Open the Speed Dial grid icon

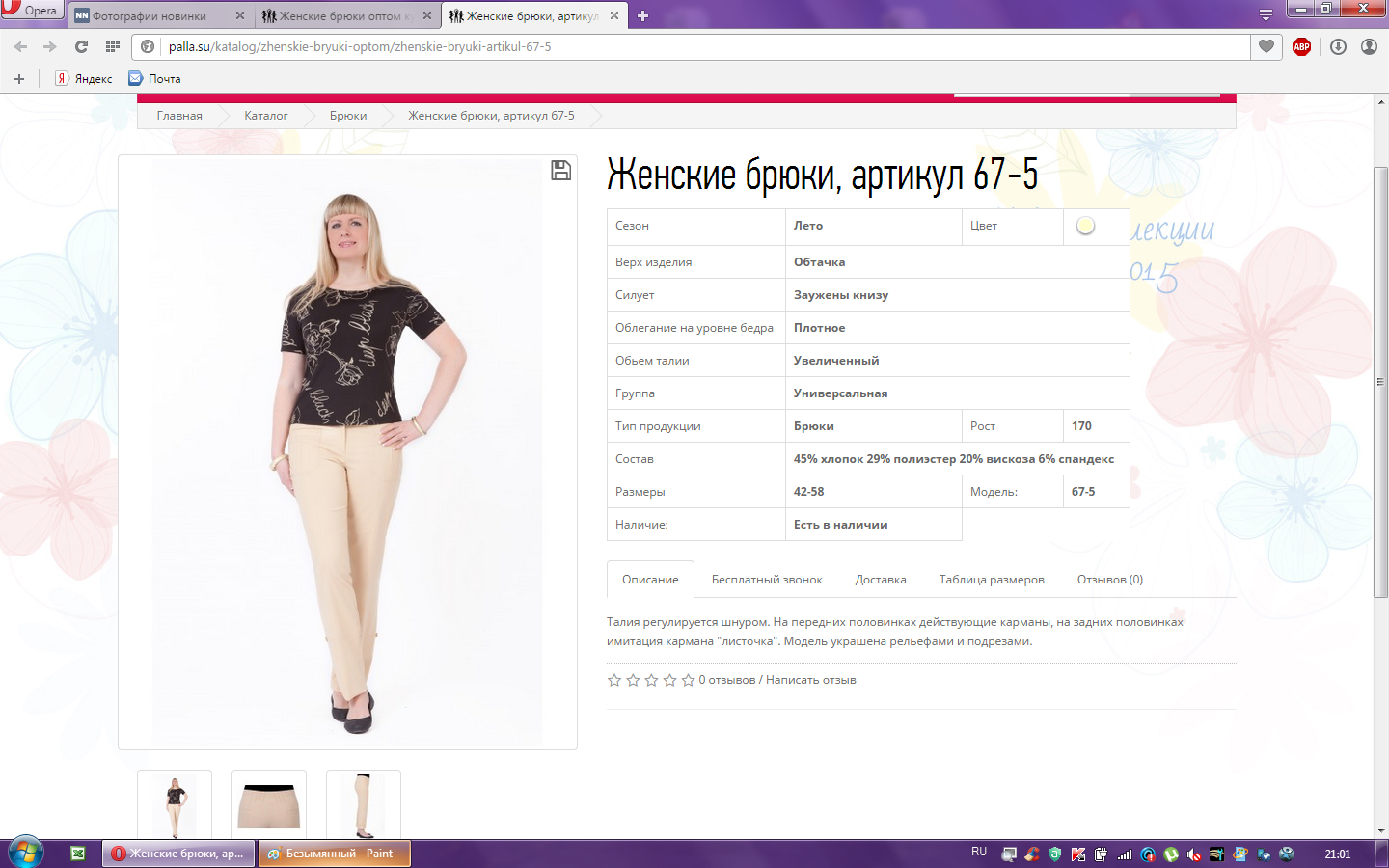point(113,46)
